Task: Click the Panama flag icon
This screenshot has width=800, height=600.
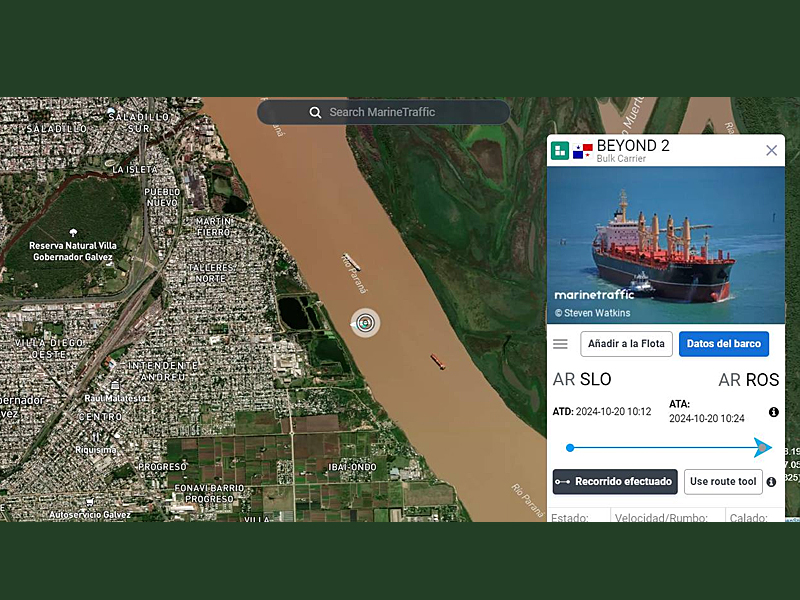Action: pyautogui.click(x=582, y=151)
